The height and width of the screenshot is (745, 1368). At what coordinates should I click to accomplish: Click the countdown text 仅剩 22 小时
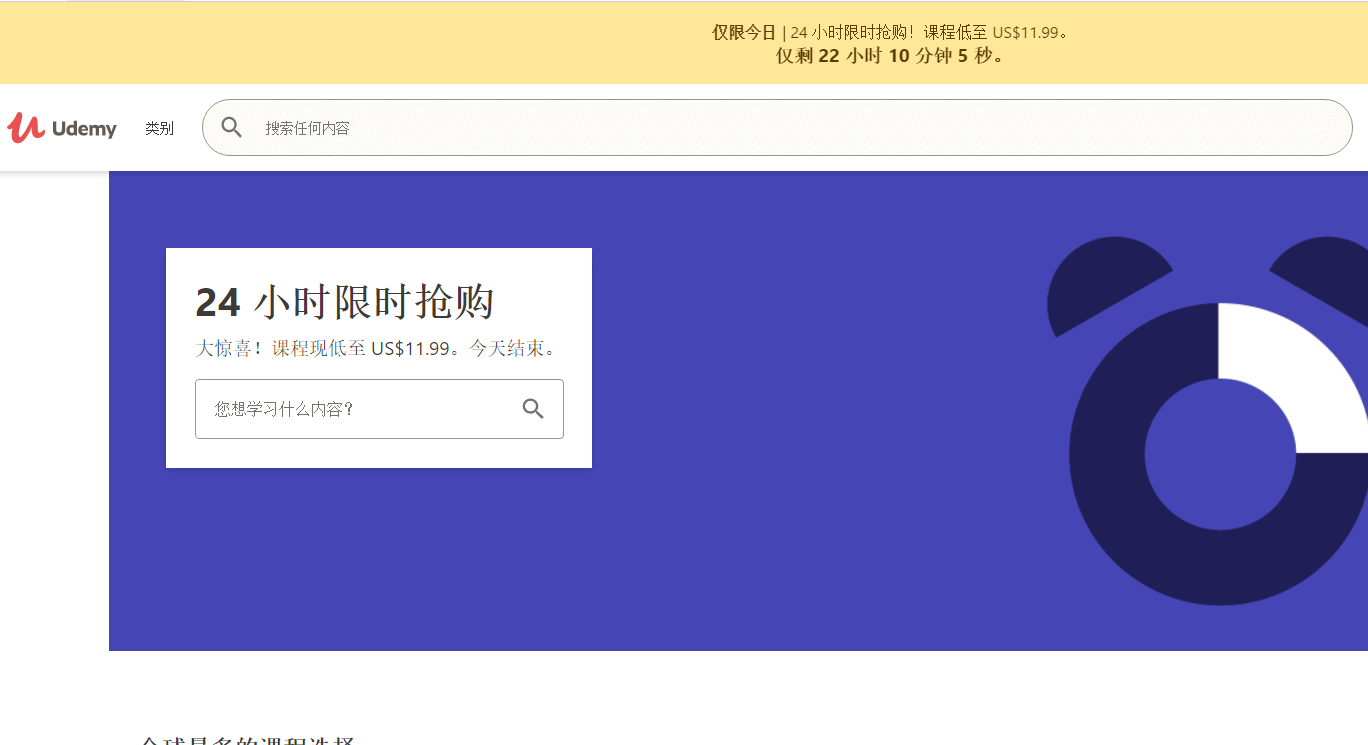click(890, 56)
